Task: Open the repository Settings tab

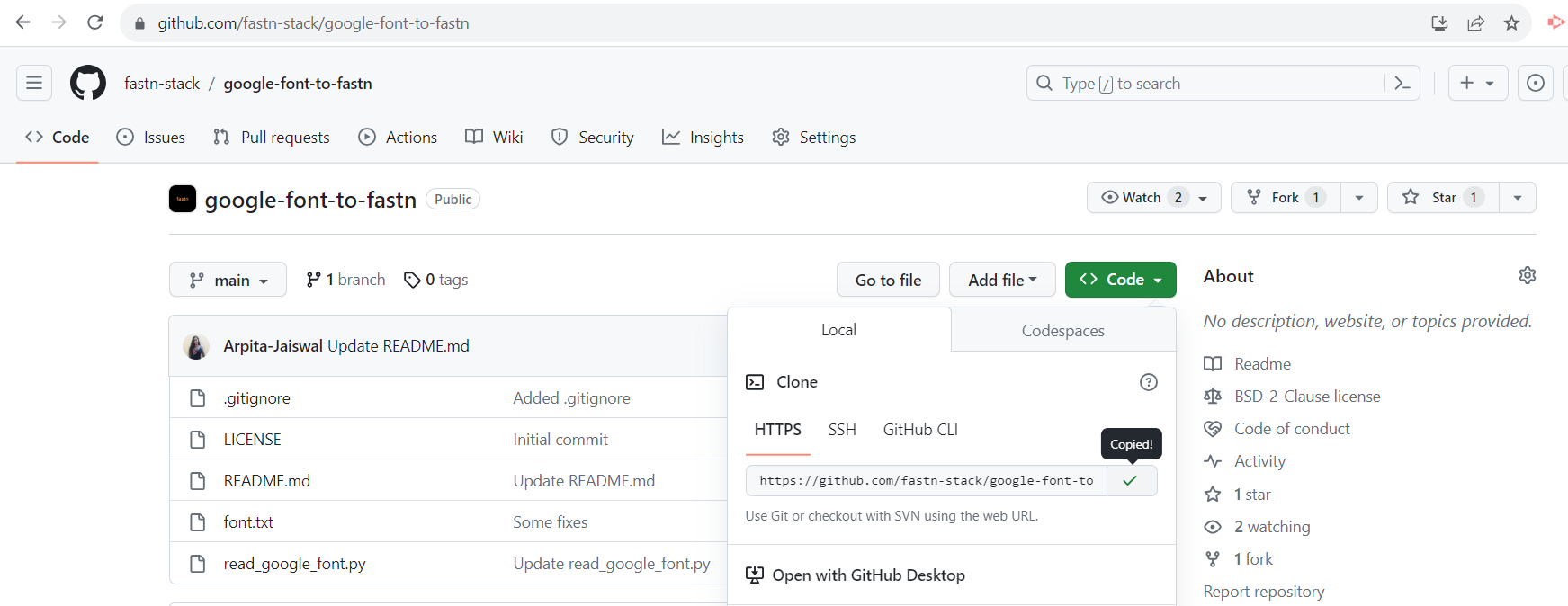Action: (x=814, y=138)
